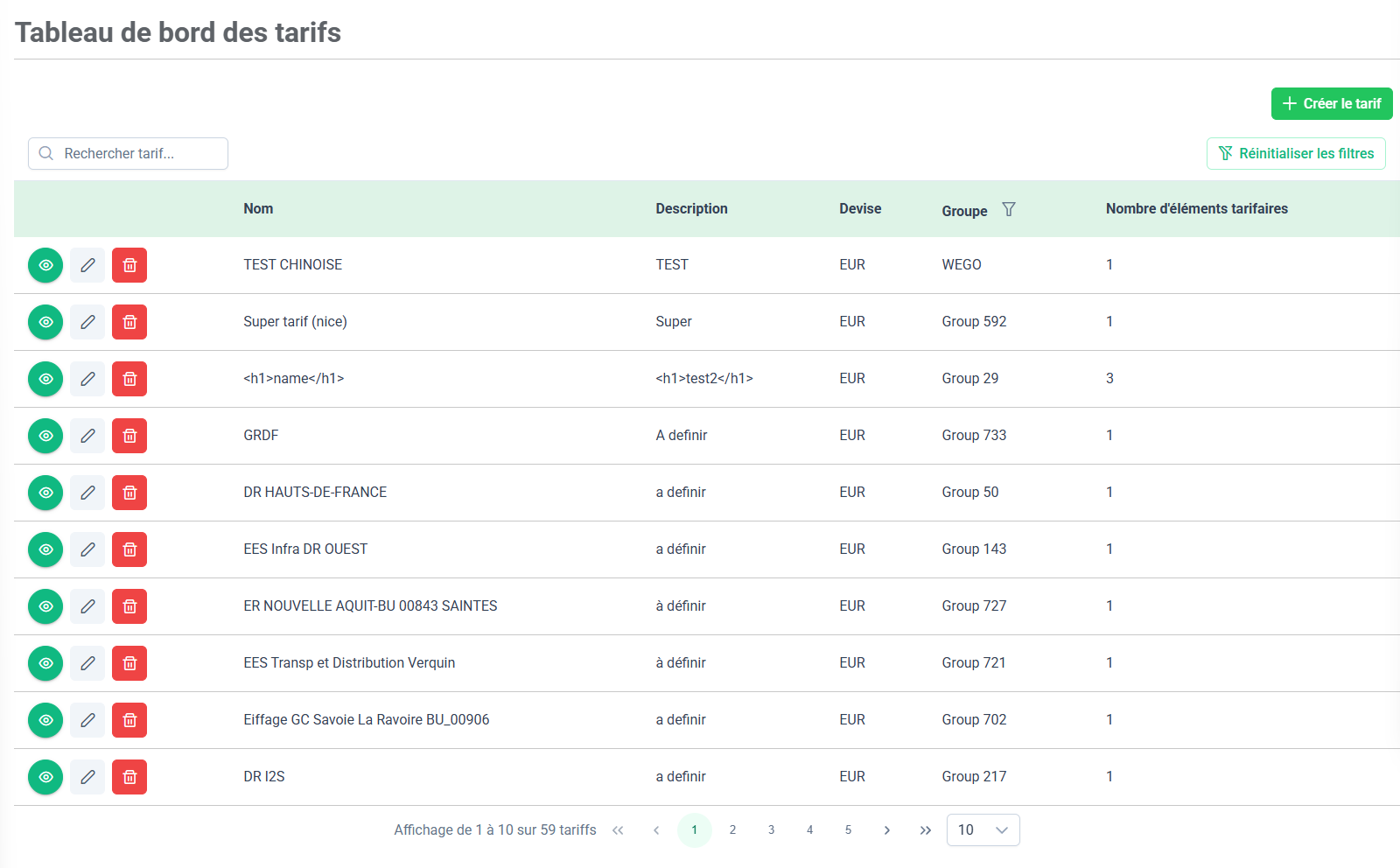Edit the DR HAUTS-DE-FRANCE tarif
The image size is (1400, 868).
[87, 493]
